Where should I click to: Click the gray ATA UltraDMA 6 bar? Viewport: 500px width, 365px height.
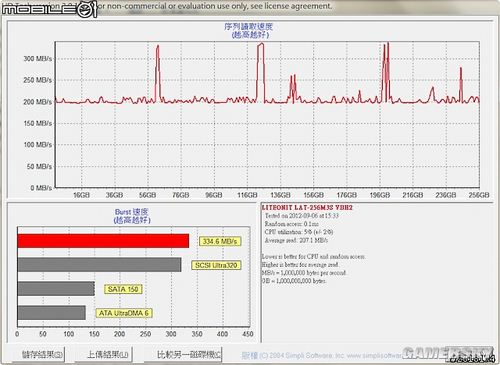51,313
